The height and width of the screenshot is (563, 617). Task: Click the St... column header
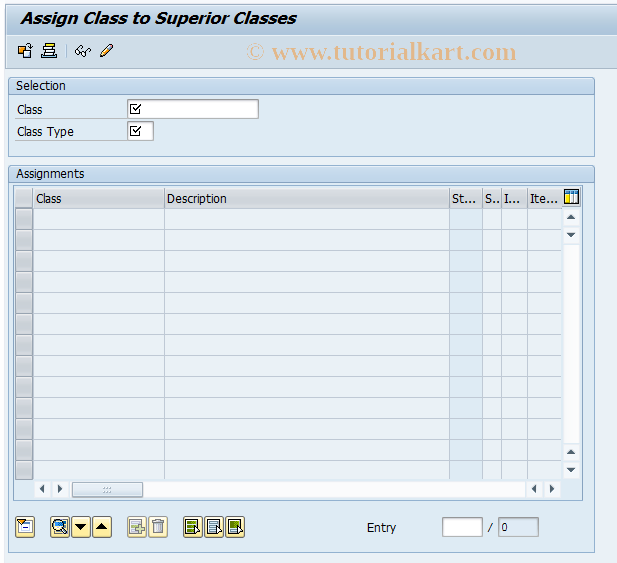[466, 199]
